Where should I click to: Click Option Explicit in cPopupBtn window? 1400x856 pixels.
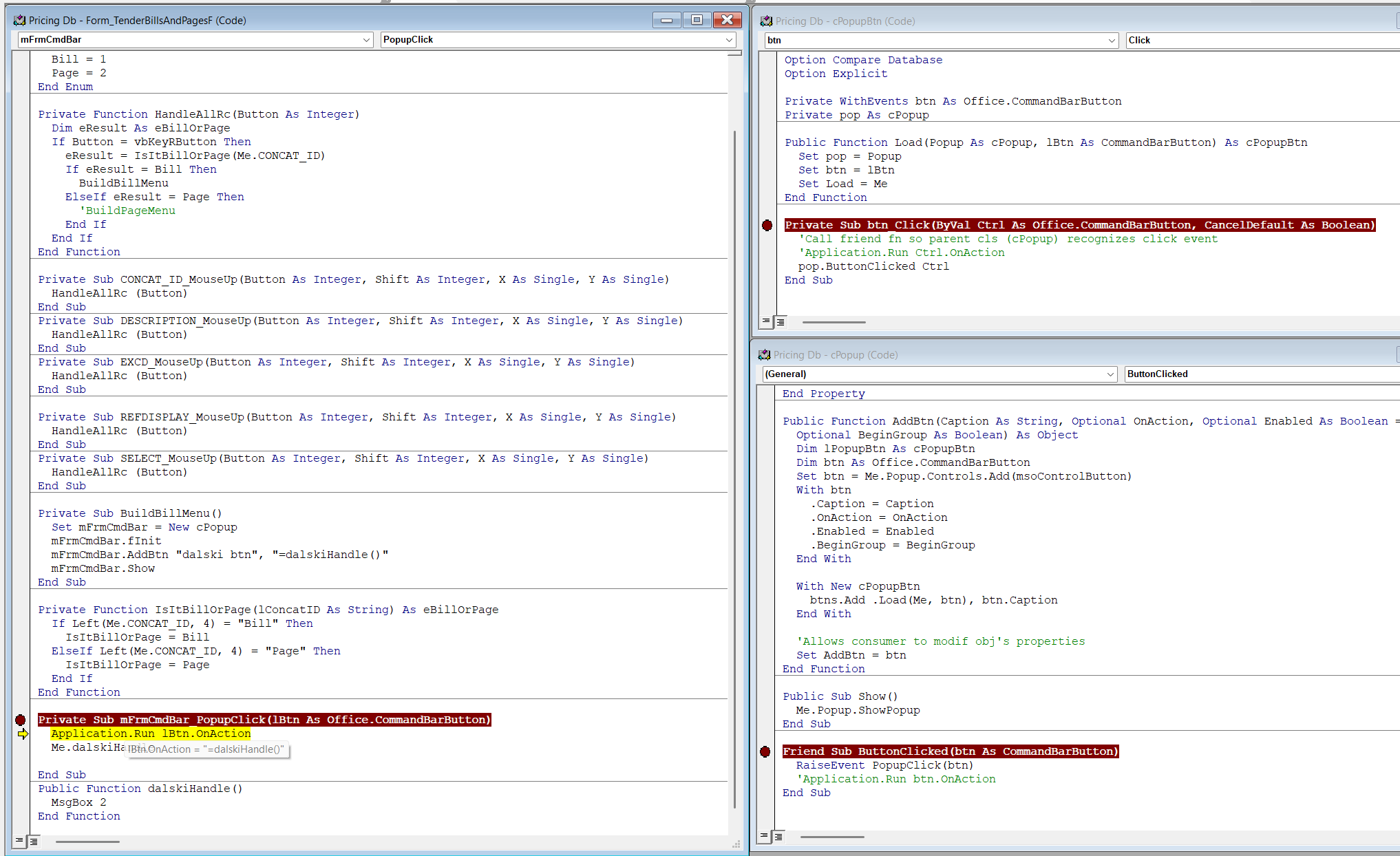[x=836, y=74]
